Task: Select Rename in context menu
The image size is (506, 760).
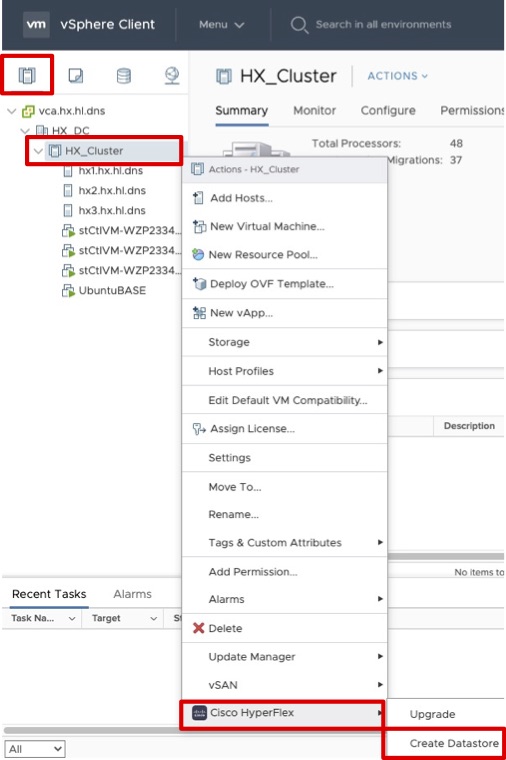Action: pos(233,514)
